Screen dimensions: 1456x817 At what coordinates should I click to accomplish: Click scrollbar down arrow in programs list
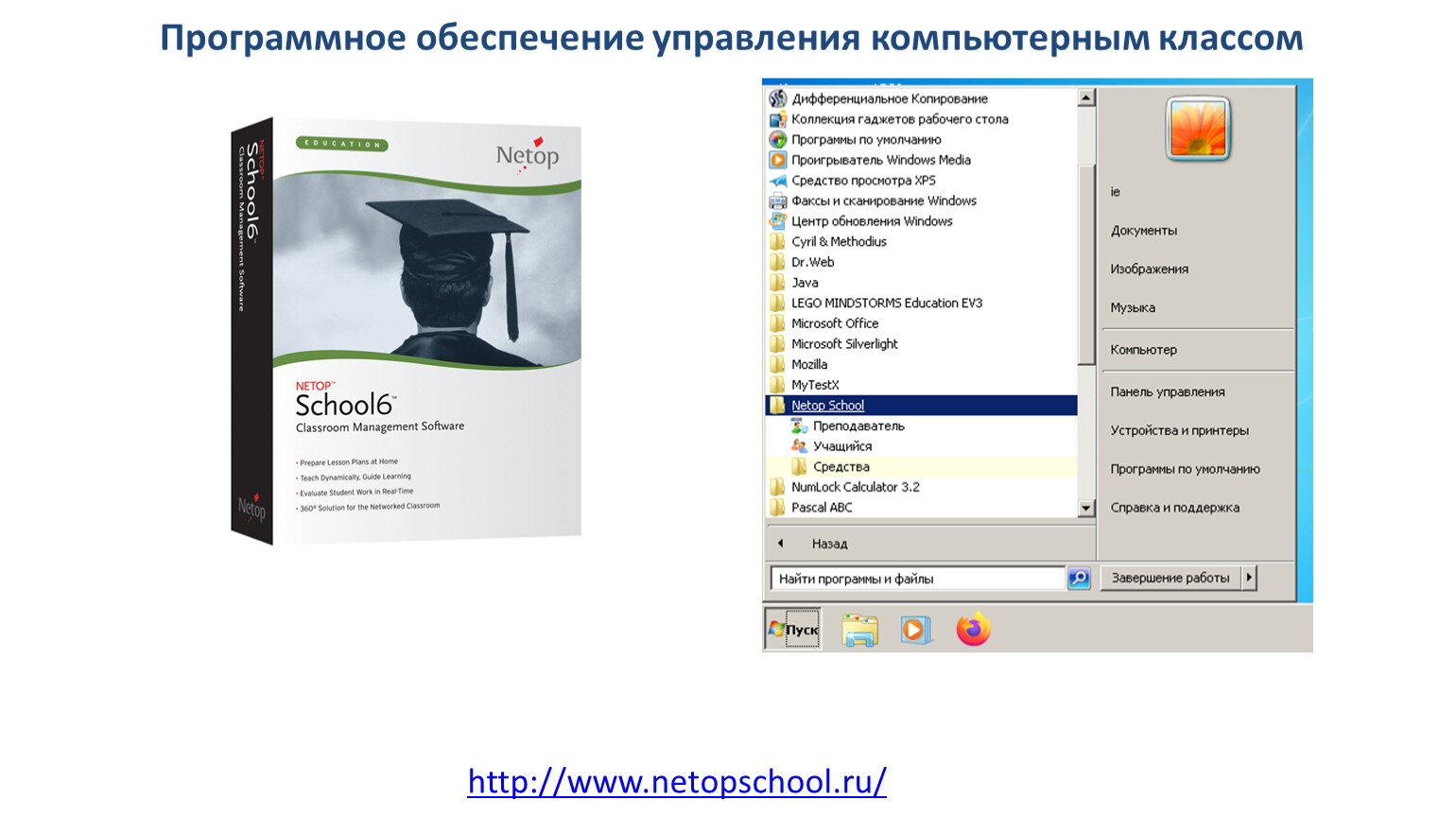click(1086, 509)
